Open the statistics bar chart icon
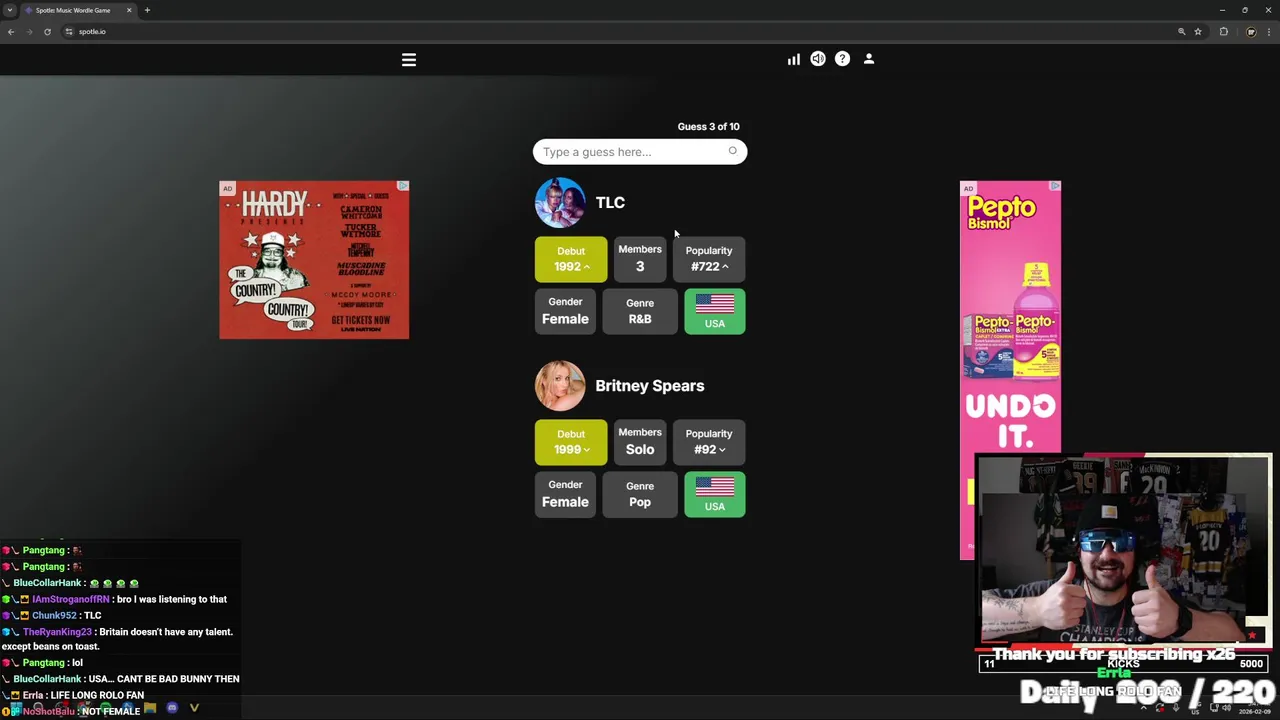The image size is (1280, 720). pyautogui.click(x=793, y=59)
